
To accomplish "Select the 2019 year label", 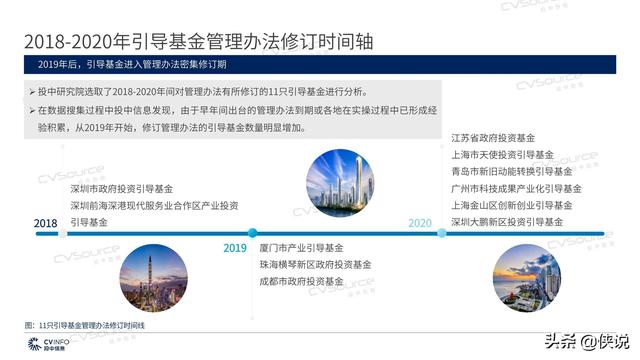I will tap(235, 248).
